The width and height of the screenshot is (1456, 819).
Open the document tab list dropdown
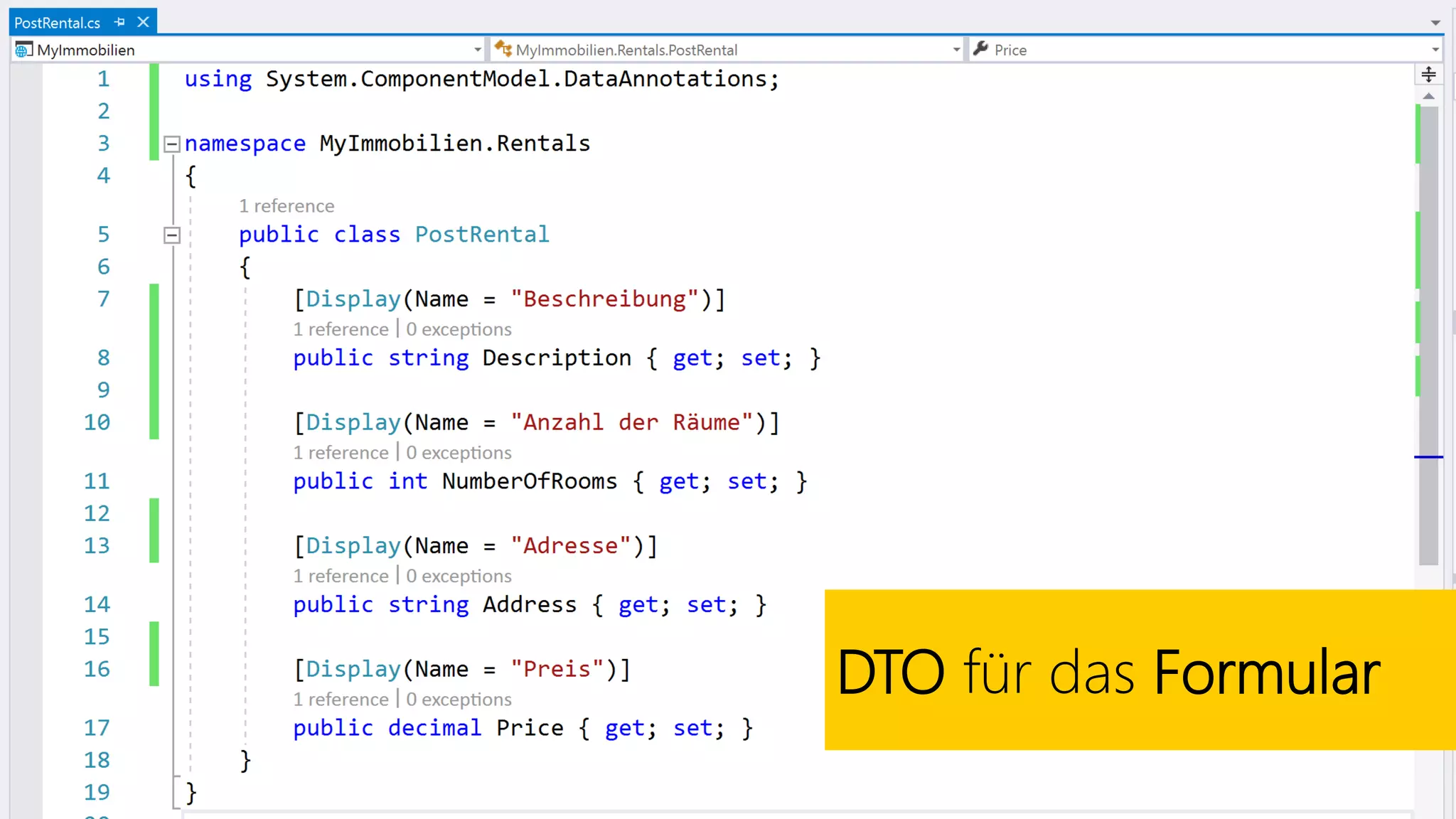pos(1435,23)
